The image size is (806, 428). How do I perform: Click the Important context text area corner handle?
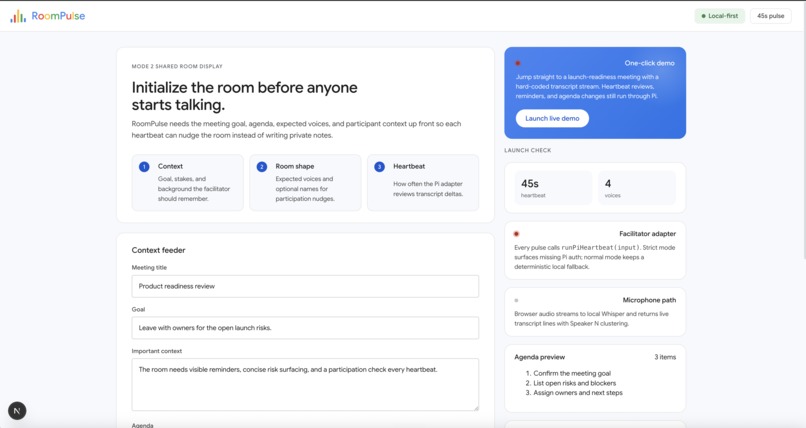(x=476, y=408)
